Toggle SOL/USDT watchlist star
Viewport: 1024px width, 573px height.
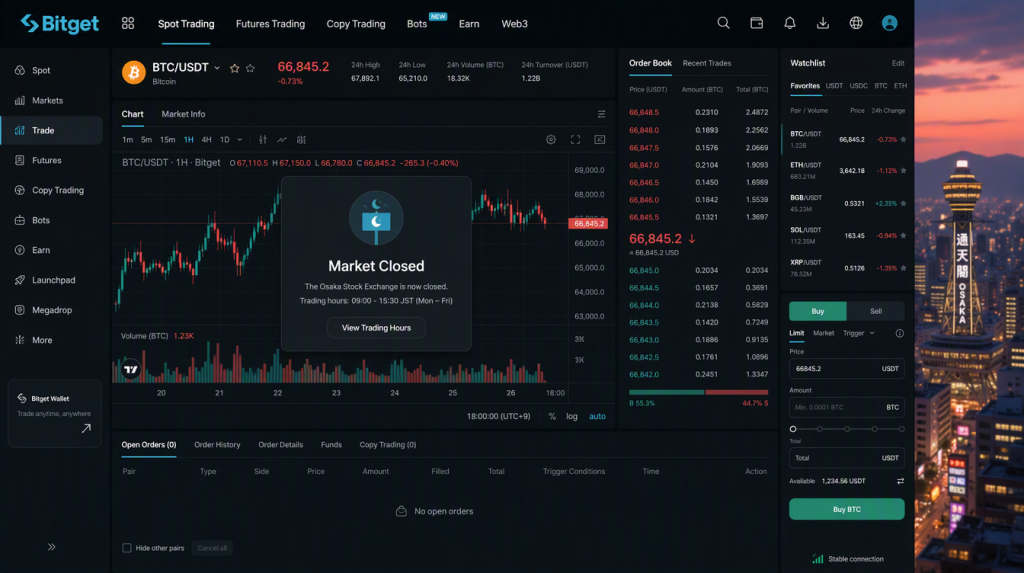pyautogui.click(x=903, y=235)
